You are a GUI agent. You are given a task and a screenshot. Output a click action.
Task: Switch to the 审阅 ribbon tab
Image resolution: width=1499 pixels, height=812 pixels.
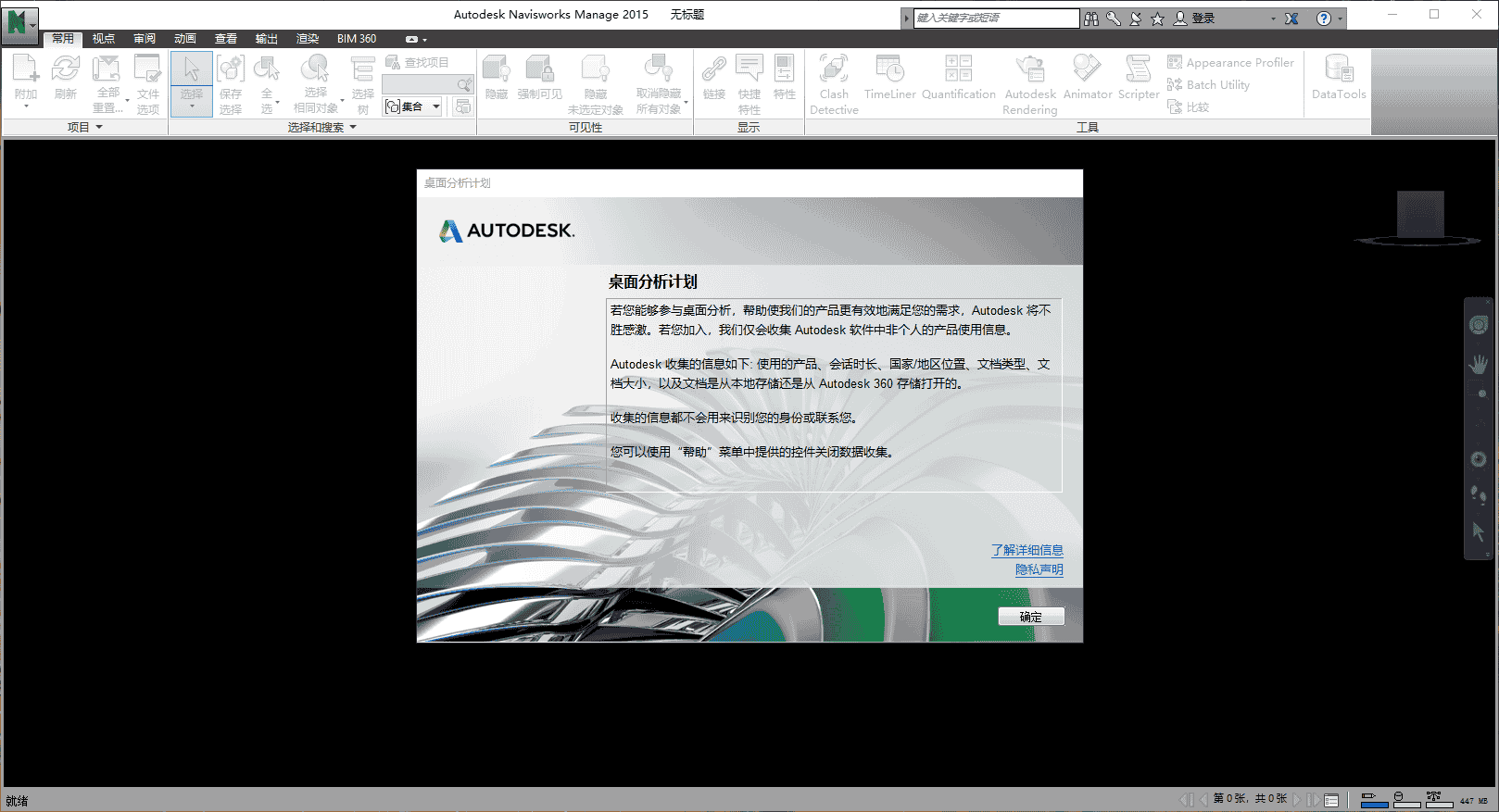(x=145, y=39)
